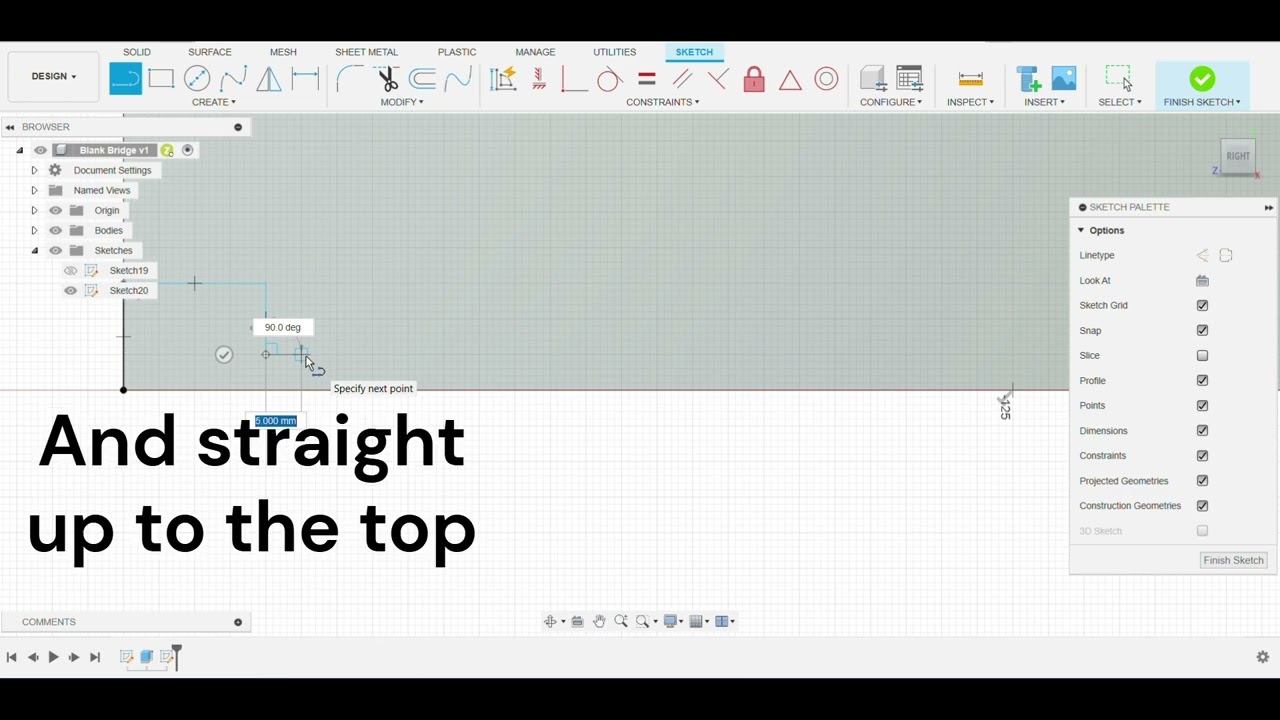Enable the Slice checkbox
This screenshot has width=1280, height=720.
pos(1202,356)
